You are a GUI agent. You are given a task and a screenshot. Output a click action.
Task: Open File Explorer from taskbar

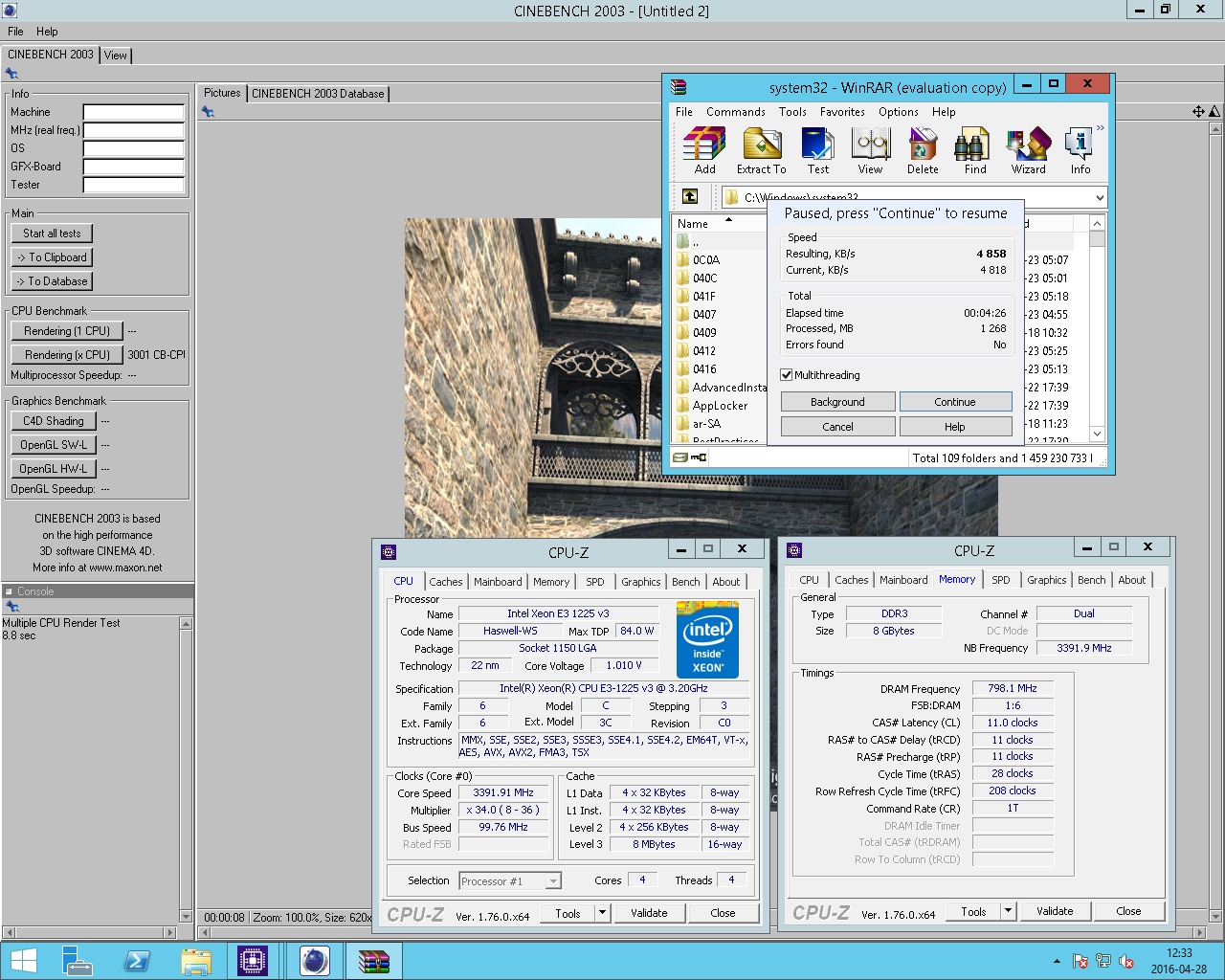195,961
